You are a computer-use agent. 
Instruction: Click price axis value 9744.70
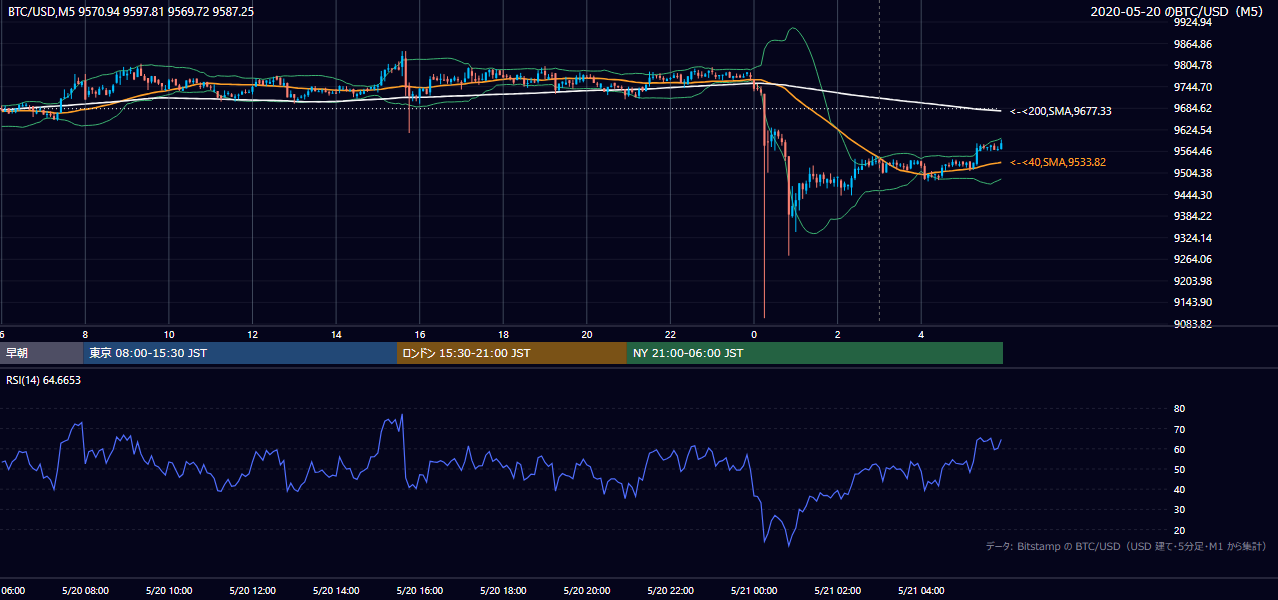(x=1193, y=87)
